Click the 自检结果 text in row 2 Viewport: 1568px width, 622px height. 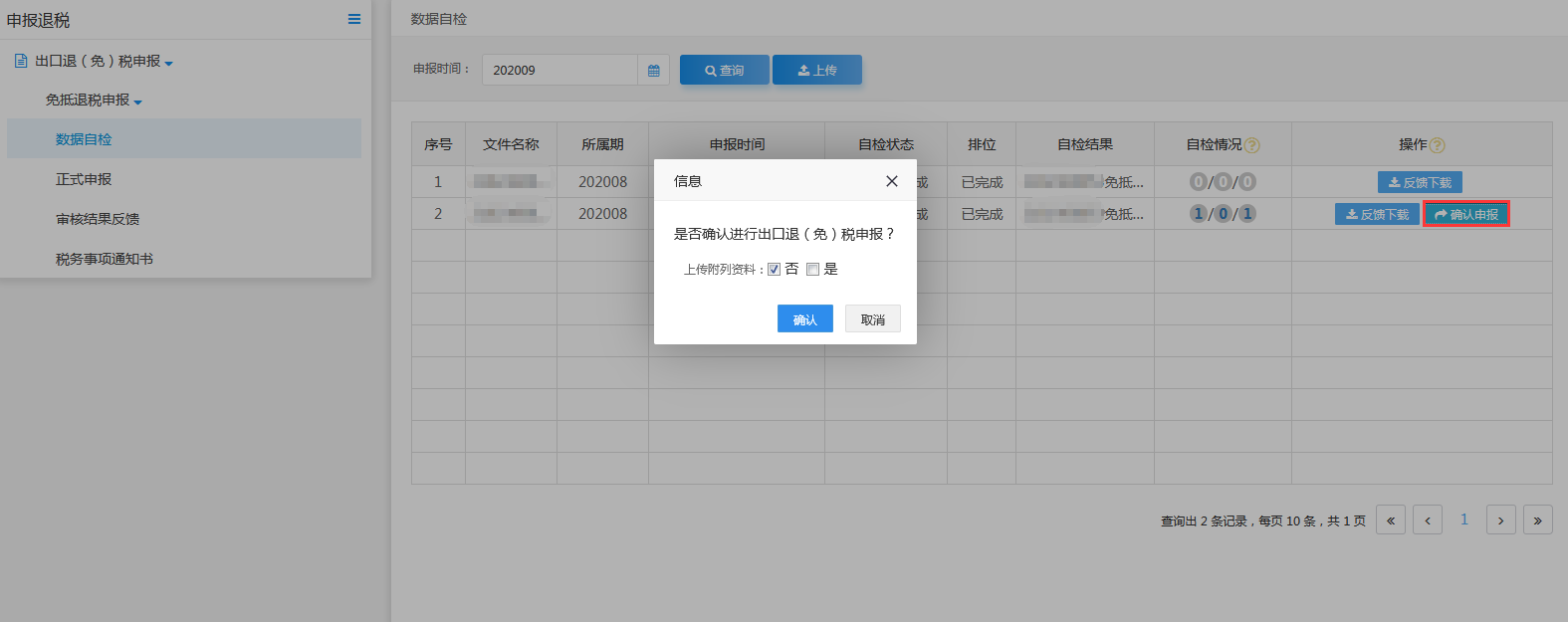point(1084,214)
